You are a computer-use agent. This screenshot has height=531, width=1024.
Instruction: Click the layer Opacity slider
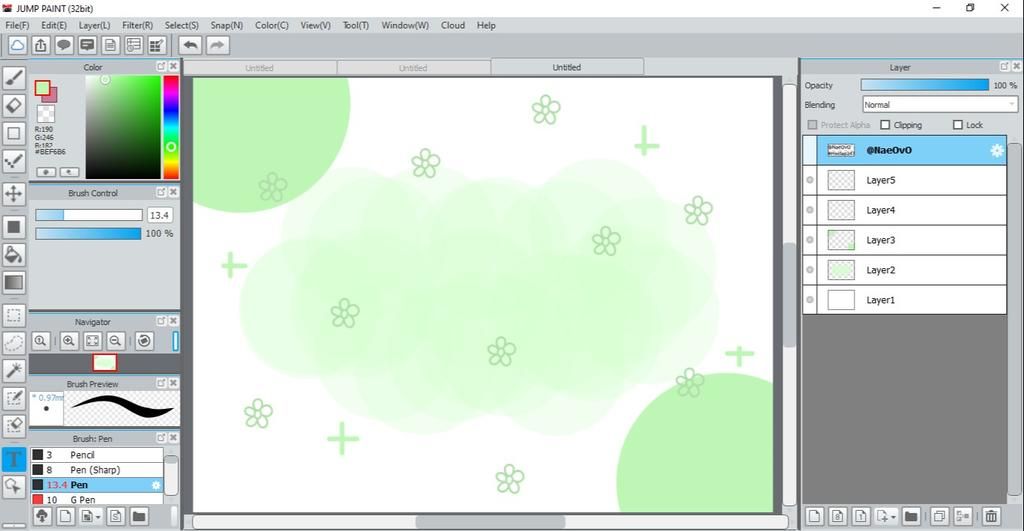coord(925,85)
